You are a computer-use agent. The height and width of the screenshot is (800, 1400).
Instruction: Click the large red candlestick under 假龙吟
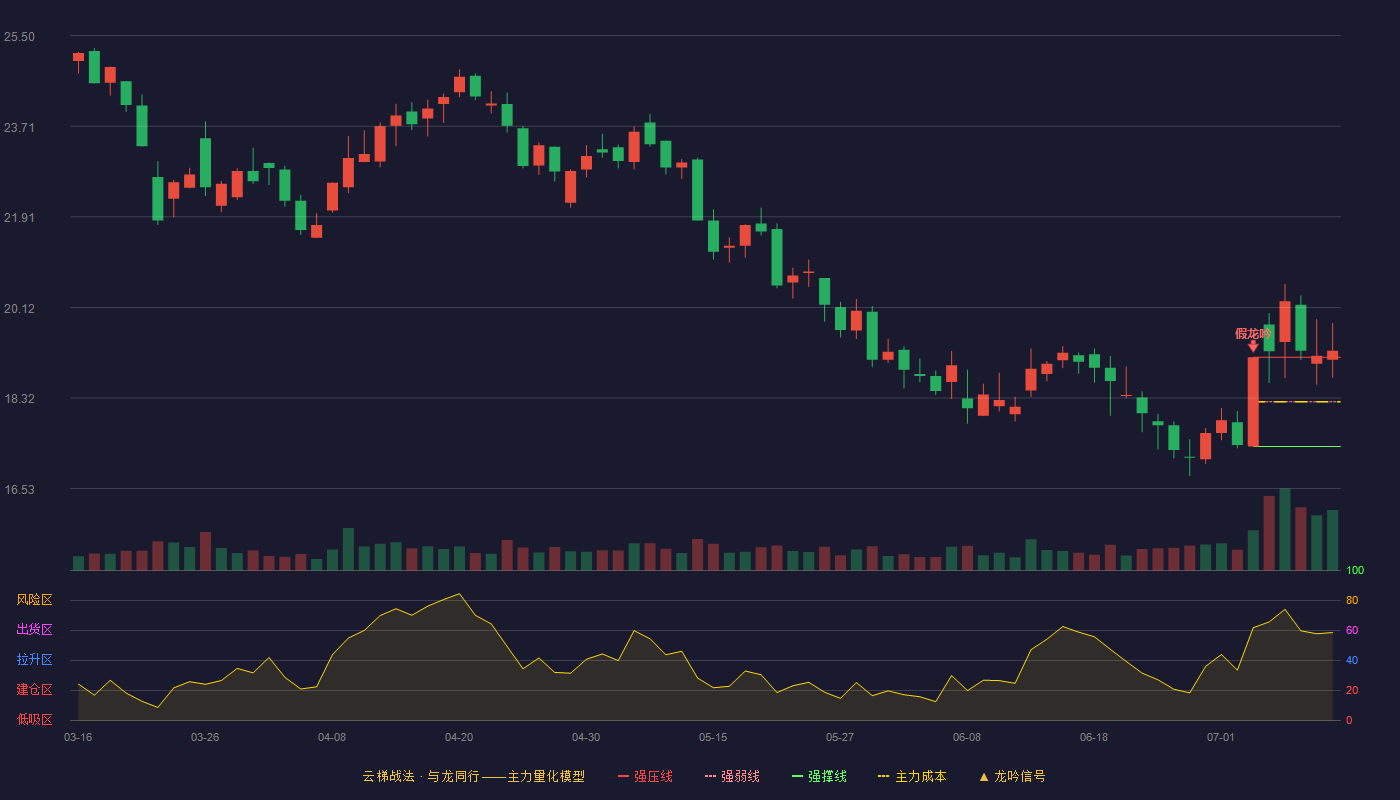click(1253, 402)
